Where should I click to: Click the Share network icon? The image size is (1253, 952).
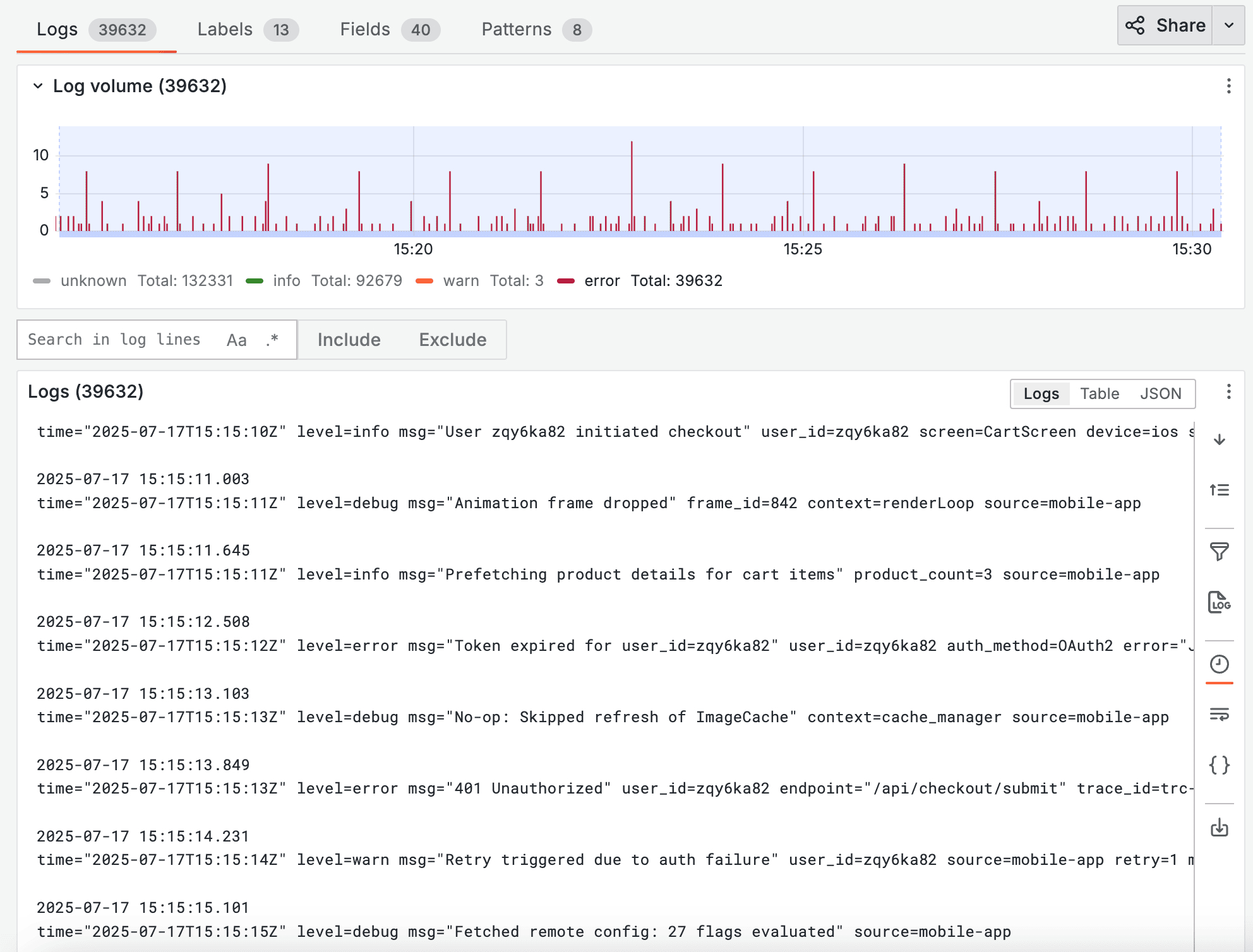[x=1135, y=25]
